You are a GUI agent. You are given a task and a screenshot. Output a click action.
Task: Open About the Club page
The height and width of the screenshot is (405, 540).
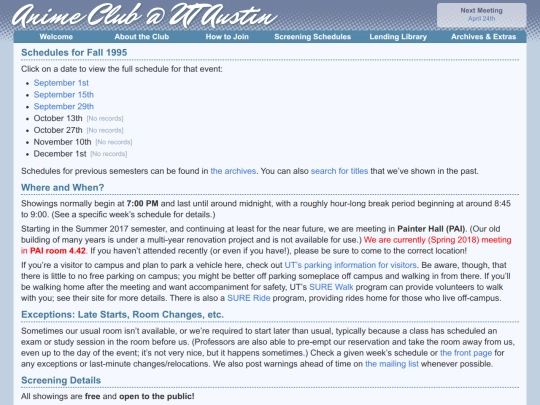click(x=142, y=37)
